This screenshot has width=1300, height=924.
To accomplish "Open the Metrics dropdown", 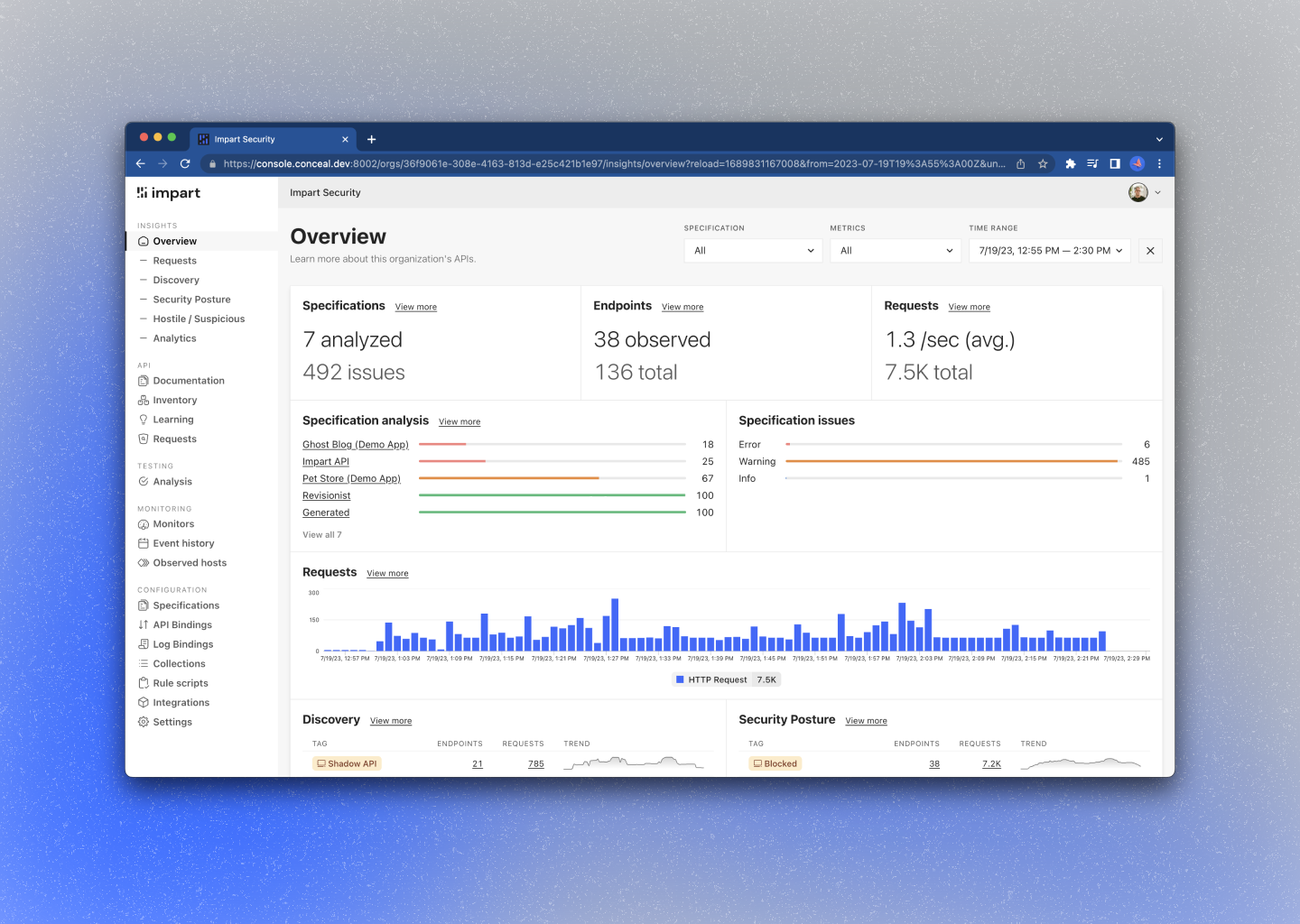I will (x=896, y=251).
